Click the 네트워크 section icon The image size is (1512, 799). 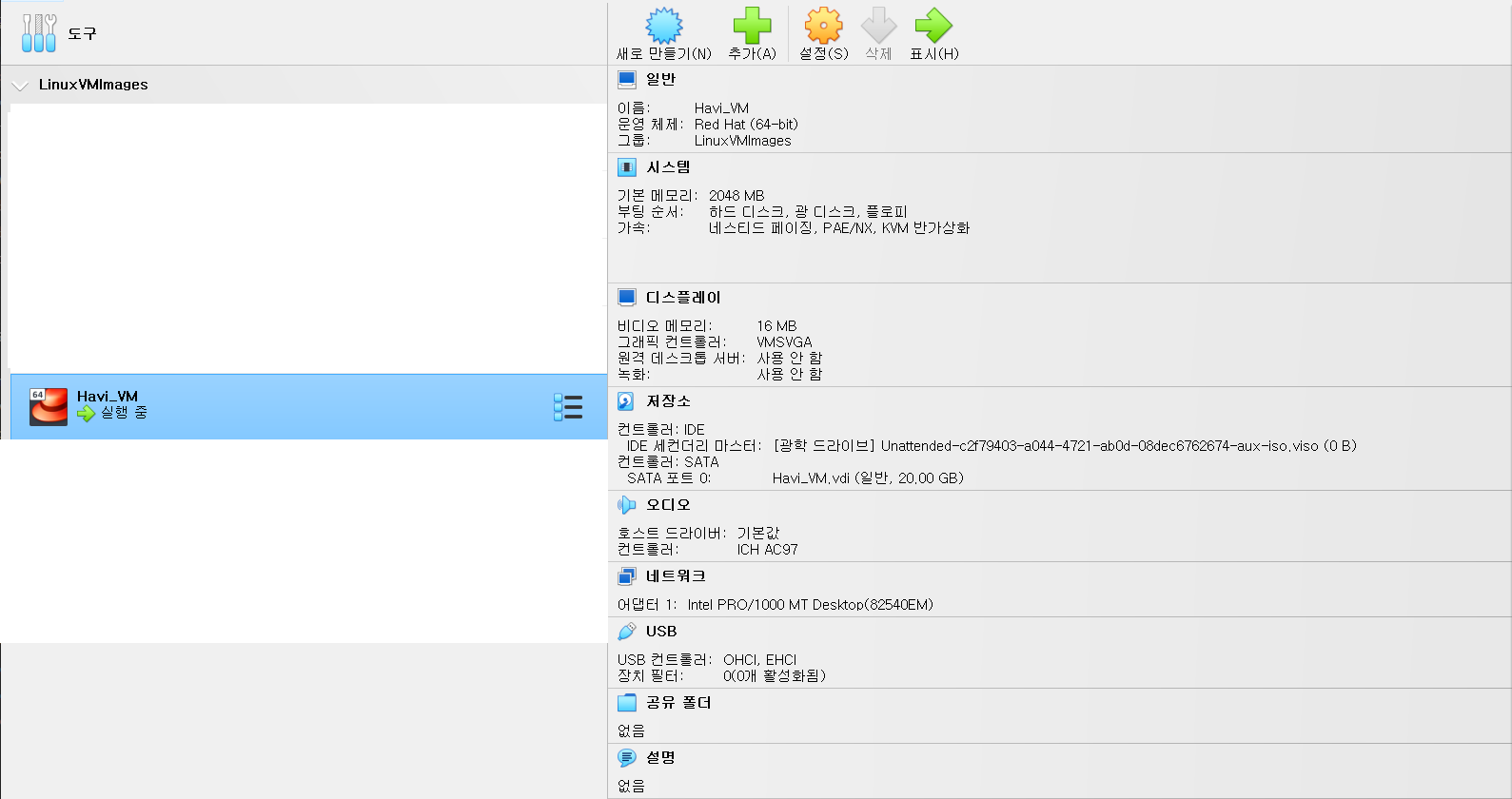click(x=626, y=576)
